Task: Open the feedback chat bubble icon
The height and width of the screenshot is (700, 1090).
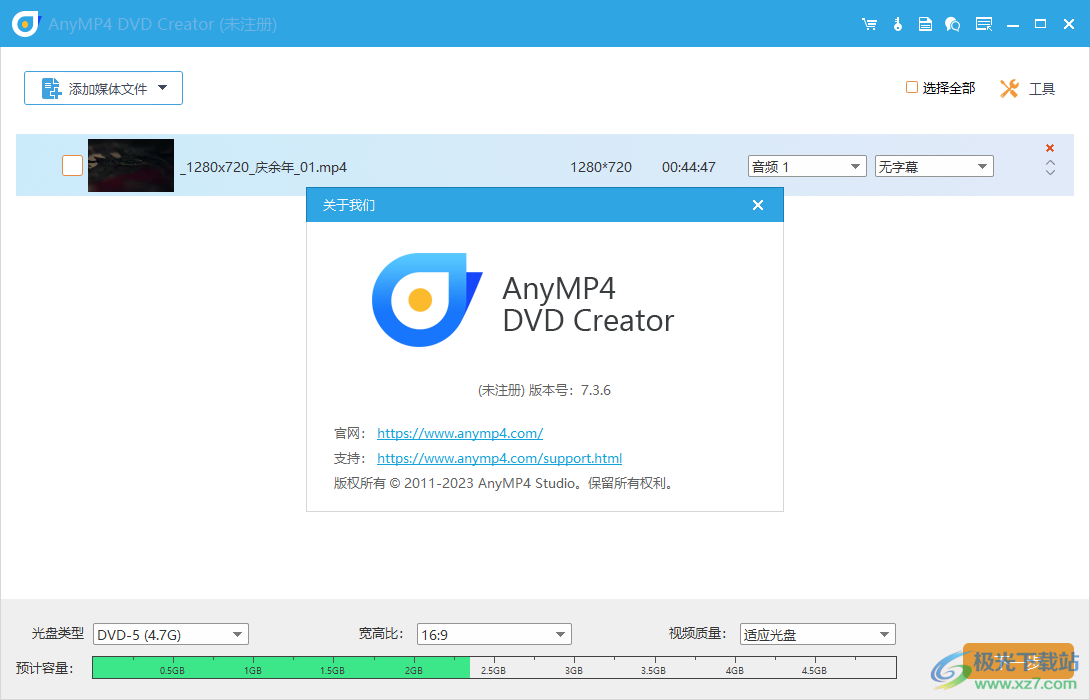Action: (952, 24)
